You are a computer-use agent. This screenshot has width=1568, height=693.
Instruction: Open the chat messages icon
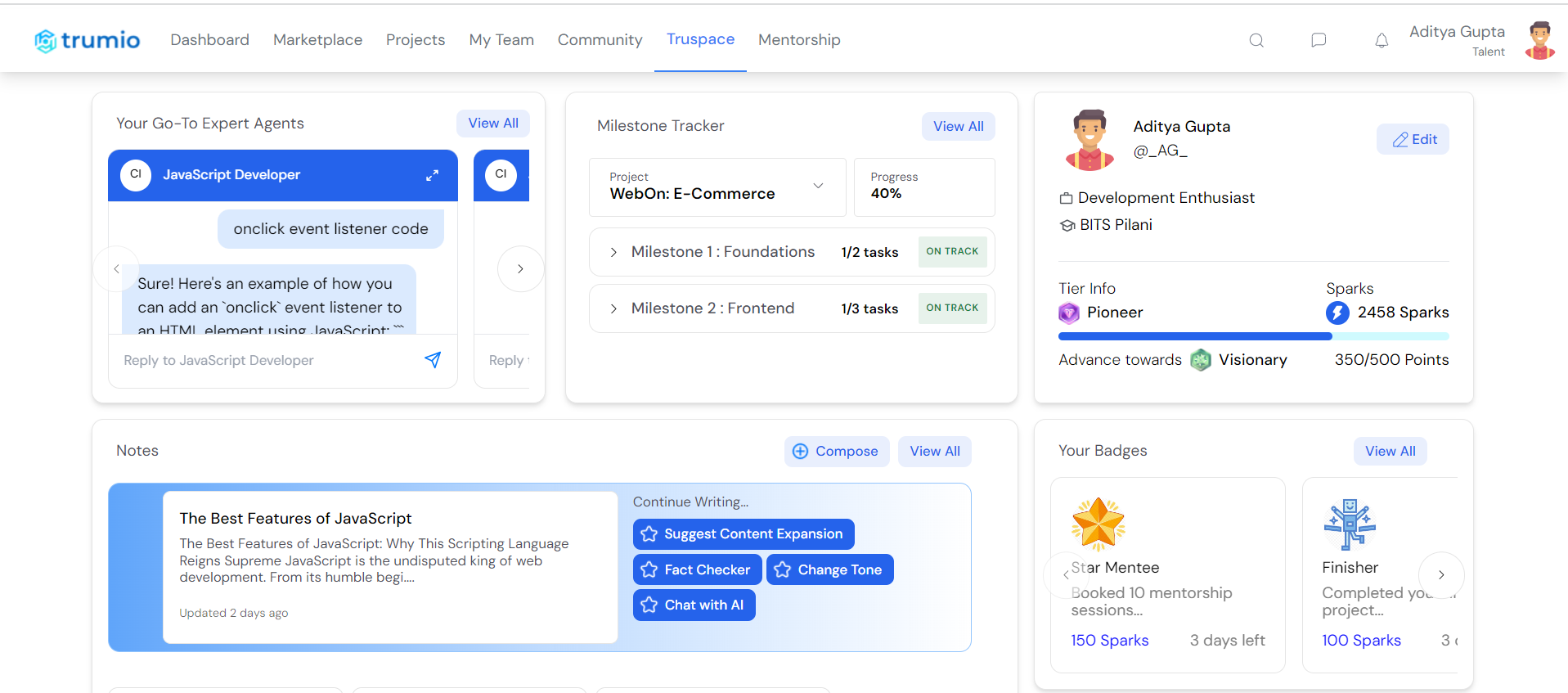(x=1319, y=40)
